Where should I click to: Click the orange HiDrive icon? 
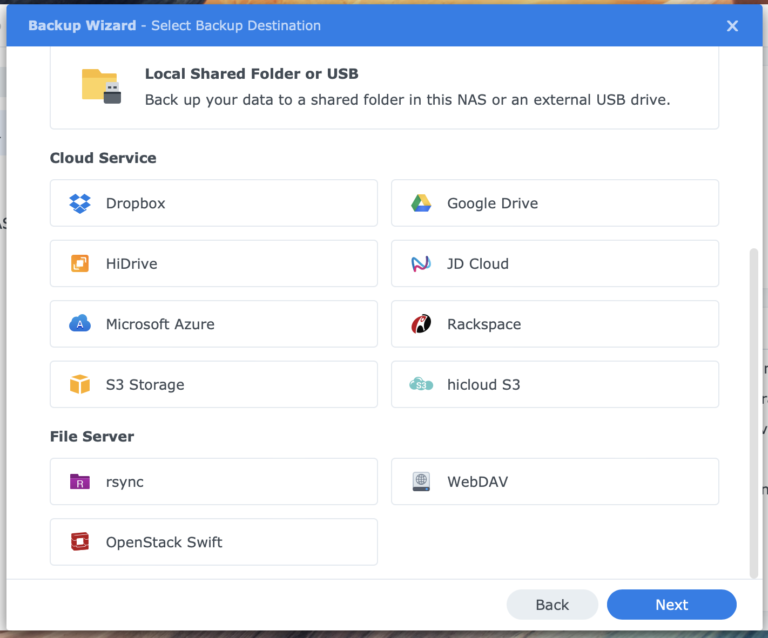click(80, 264)
